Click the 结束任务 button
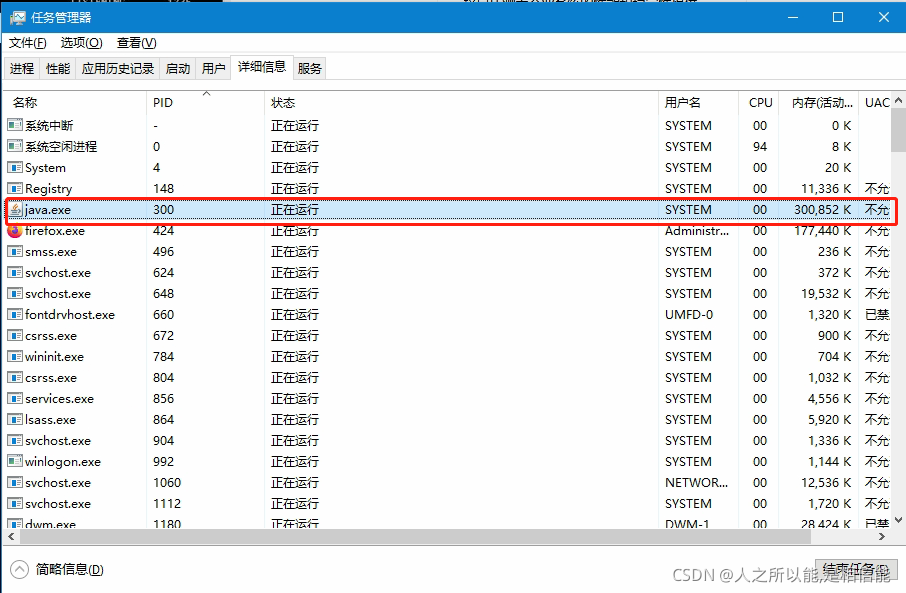Screen dimensions: 906x593 coord(856,569)
